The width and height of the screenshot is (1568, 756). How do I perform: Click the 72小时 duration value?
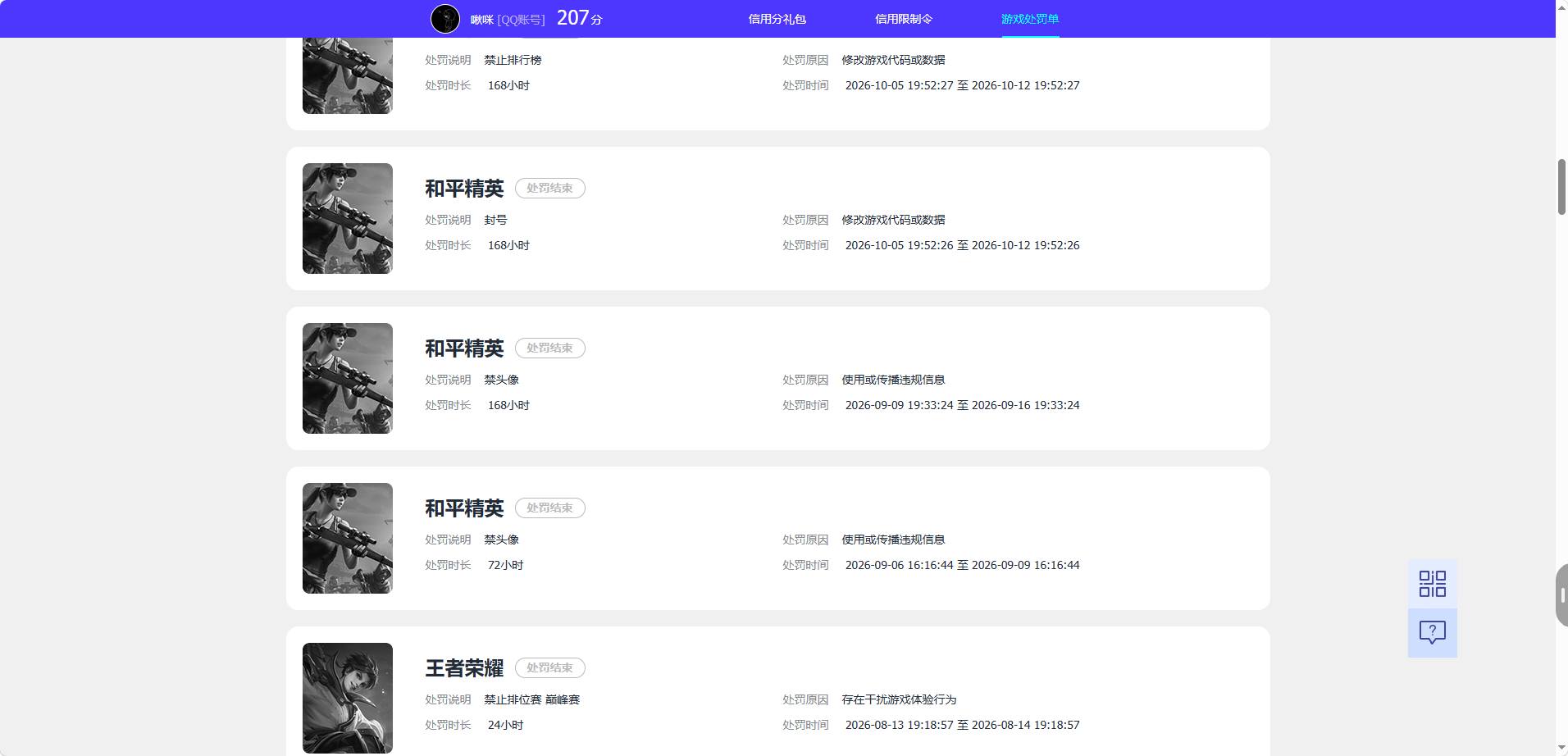[505, 565]
